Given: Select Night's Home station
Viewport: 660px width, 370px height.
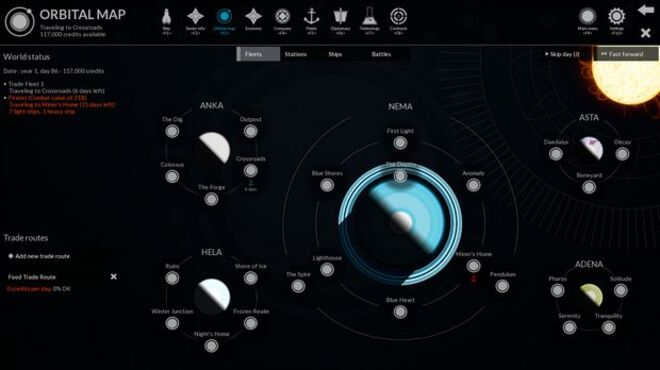Looking at the screenshot, I should (x=211, y=346).
